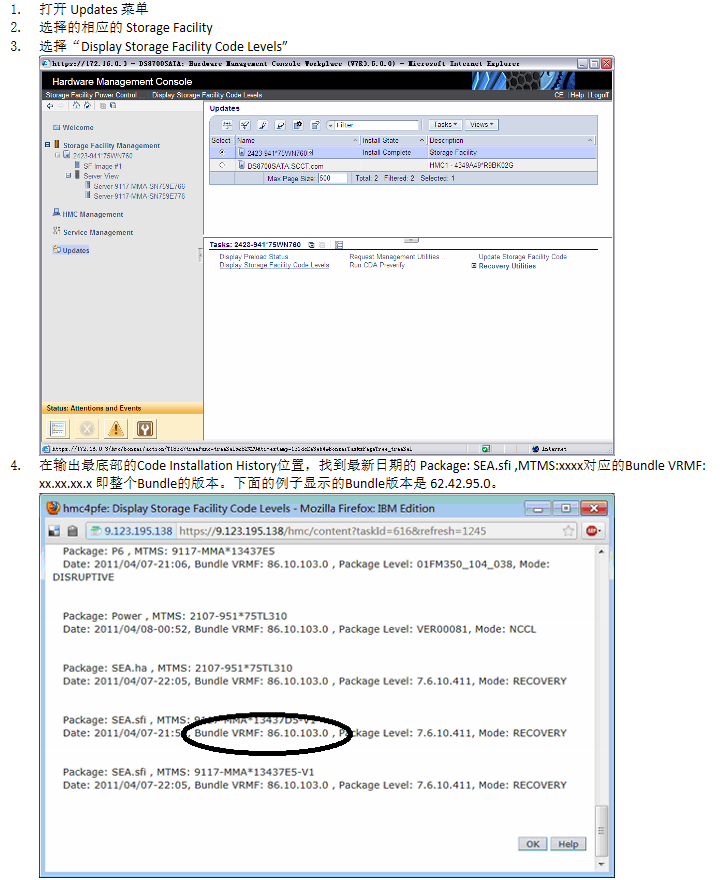The height and width of the screenshot is (880, 720).
Task: Open the dropdown arrow left of Filter box
Action: 330,125
